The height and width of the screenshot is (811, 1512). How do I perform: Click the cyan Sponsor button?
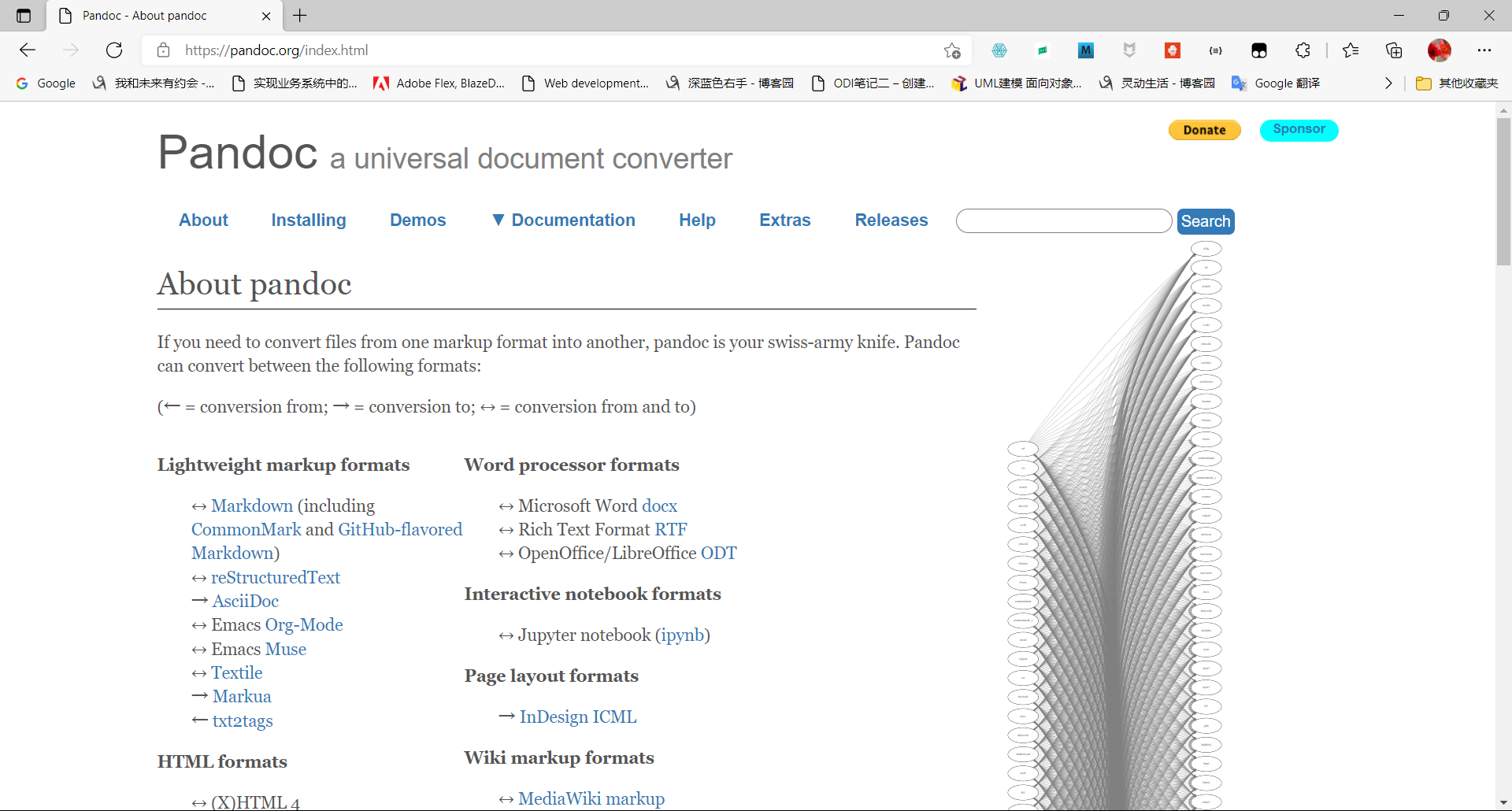[x=1299, y=129]
